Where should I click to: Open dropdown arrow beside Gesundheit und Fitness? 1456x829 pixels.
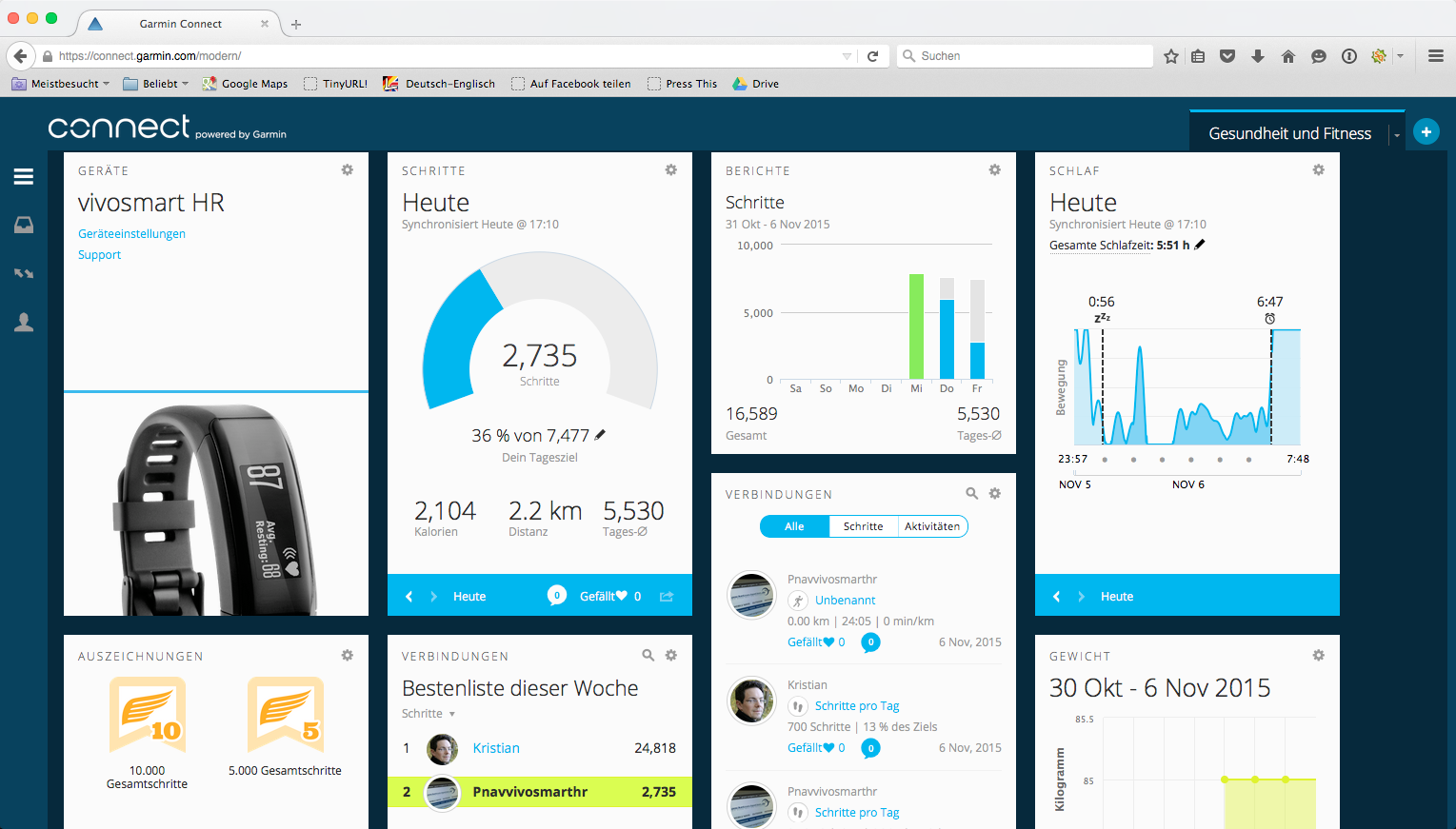click(x=1397, y=135)
